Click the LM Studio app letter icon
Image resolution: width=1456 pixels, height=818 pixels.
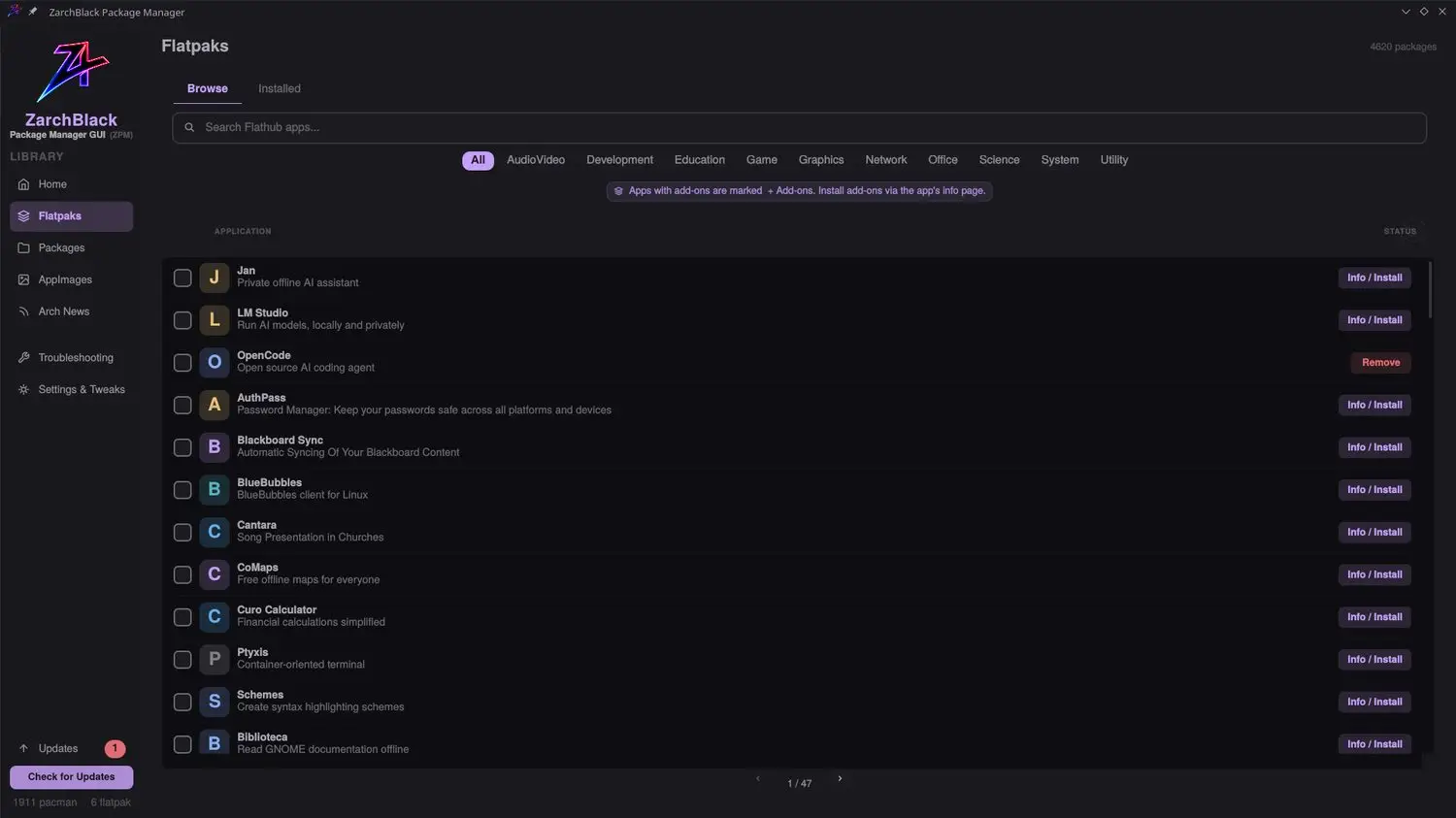coord(215,320)
